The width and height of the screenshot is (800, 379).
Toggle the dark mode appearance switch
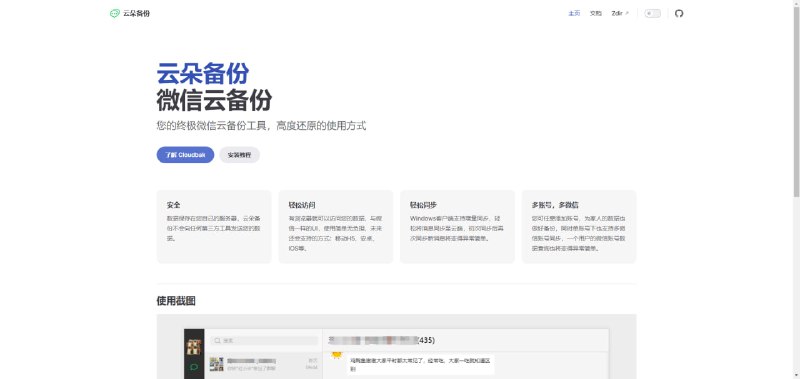652,13
